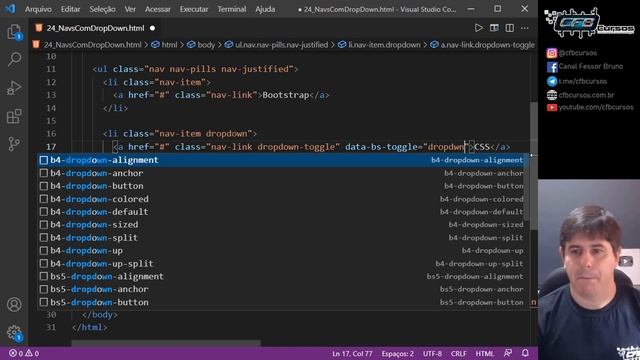Screen dimensions: 640x360
Task: Click the YouTube icon youtube.com/cfbcursos
Action: pyautogui.click(x=552, y=108)
